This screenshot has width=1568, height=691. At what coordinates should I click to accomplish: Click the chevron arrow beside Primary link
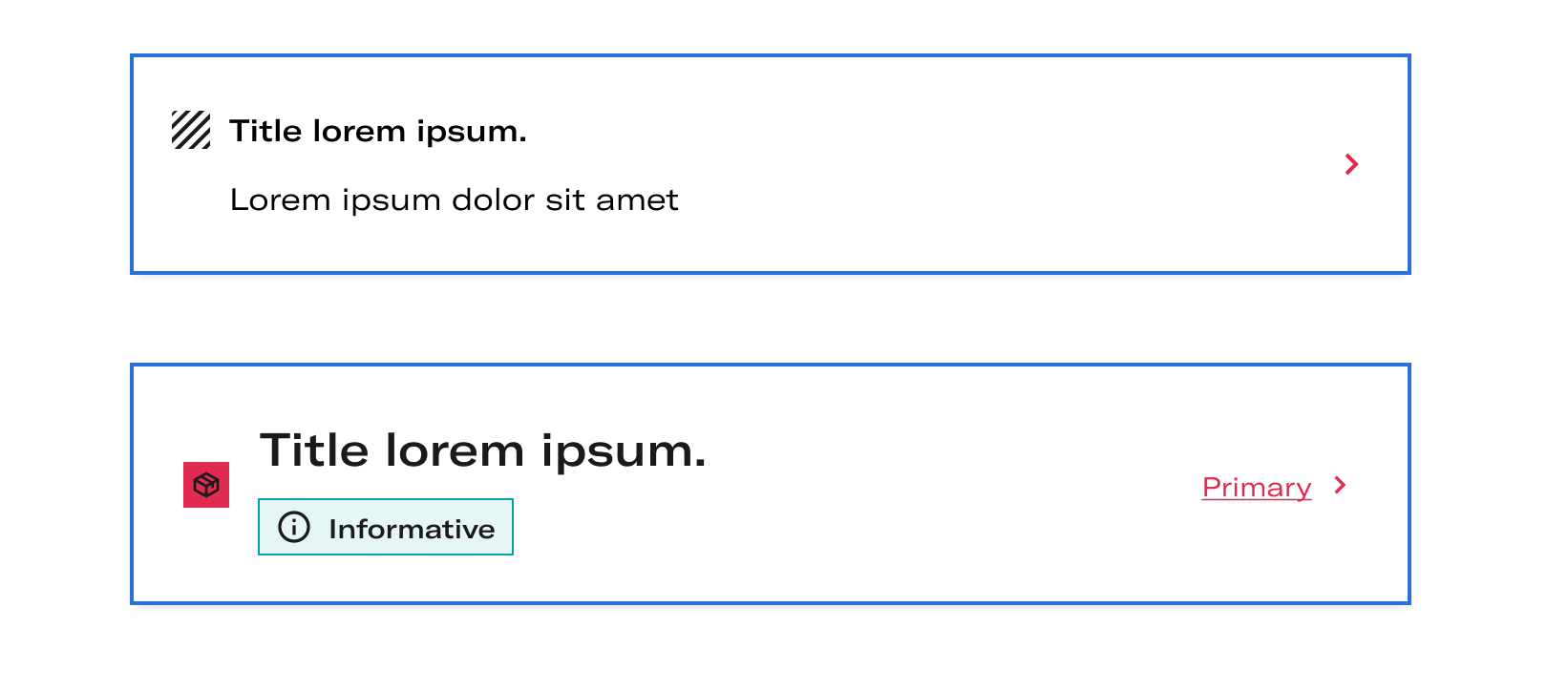(1341, 485)
